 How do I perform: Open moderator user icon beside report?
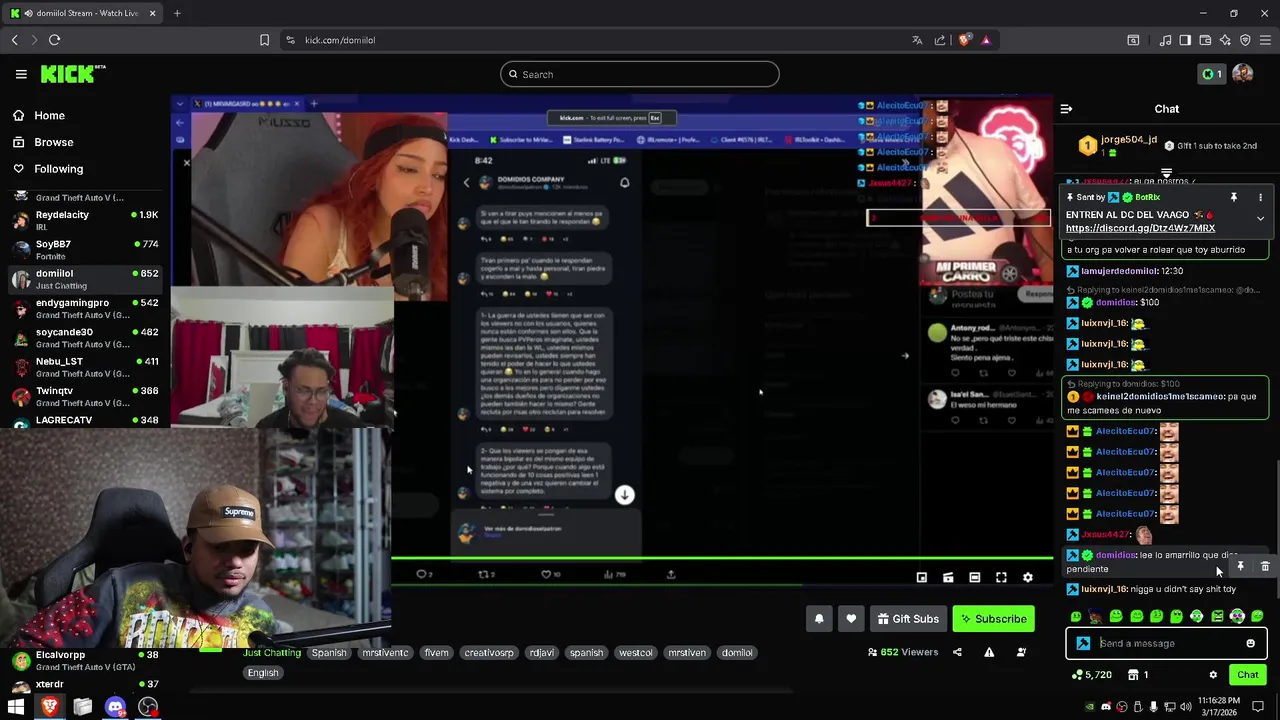1021,652
